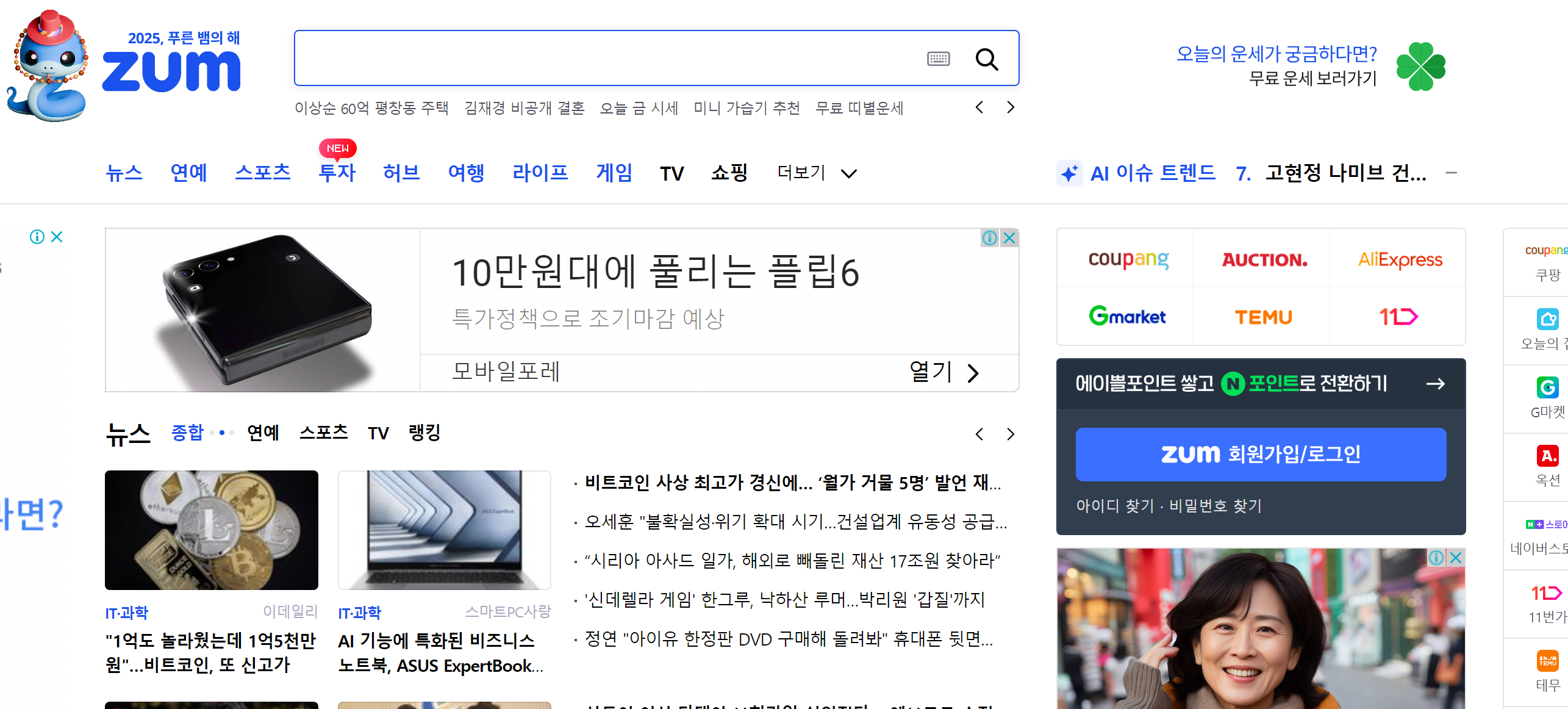1568x709 pixels.
Task: Open the 투자 menu item
Action: (337, 173)
